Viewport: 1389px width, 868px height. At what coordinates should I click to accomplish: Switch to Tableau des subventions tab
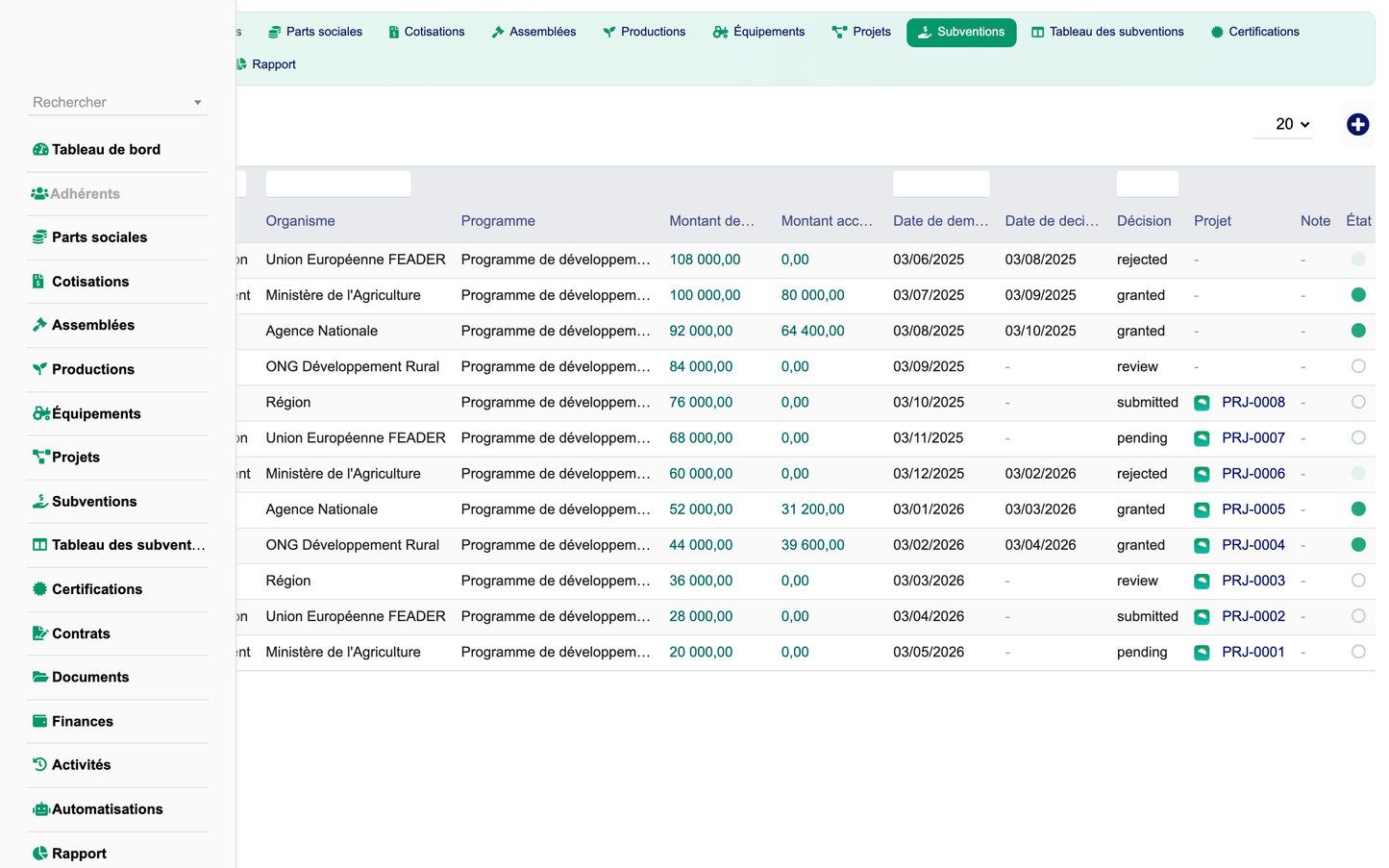[1107, 32]
